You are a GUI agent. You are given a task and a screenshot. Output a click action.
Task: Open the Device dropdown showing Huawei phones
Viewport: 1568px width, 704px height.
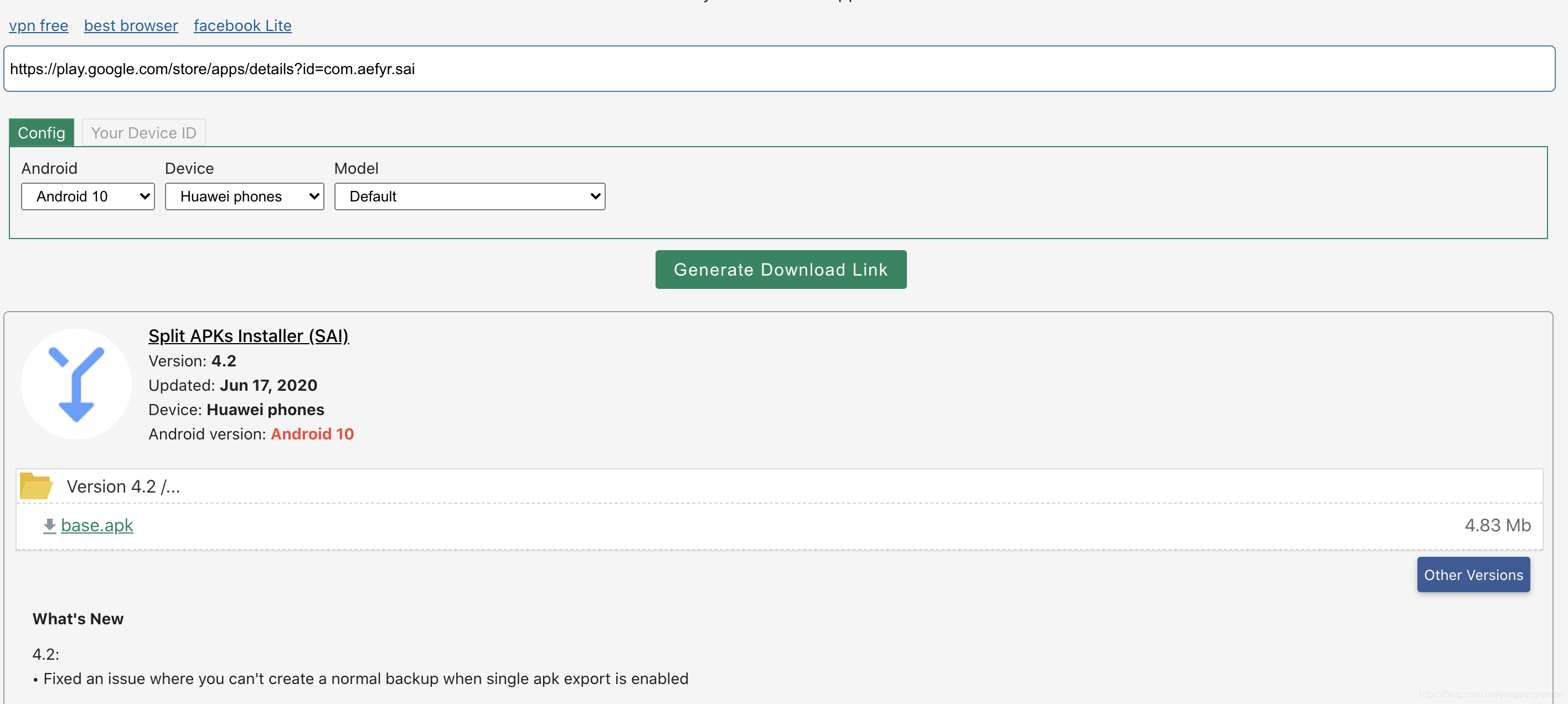coord(244,196)
